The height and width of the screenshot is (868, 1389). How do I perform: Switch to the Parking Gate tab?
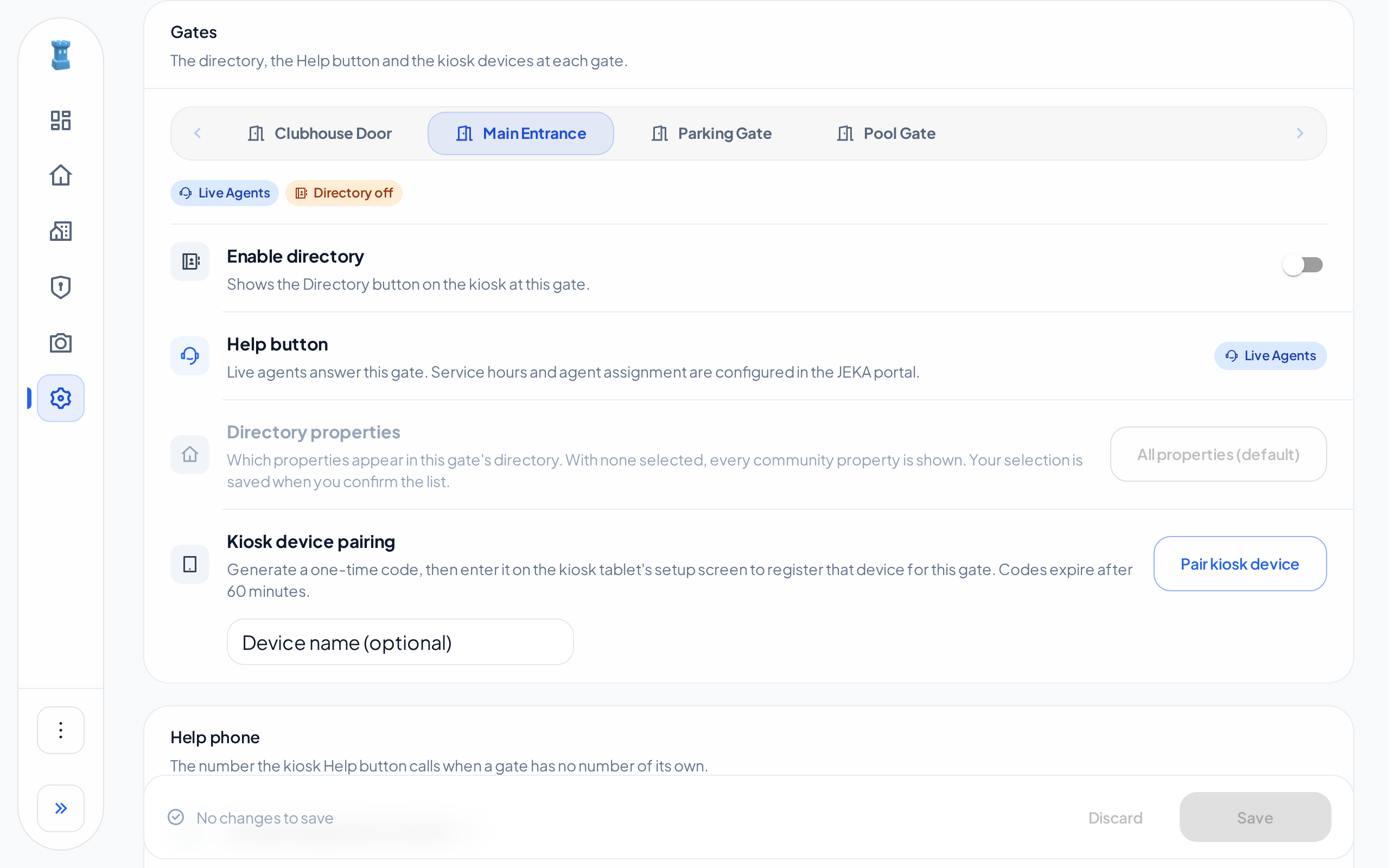[711, 133]
